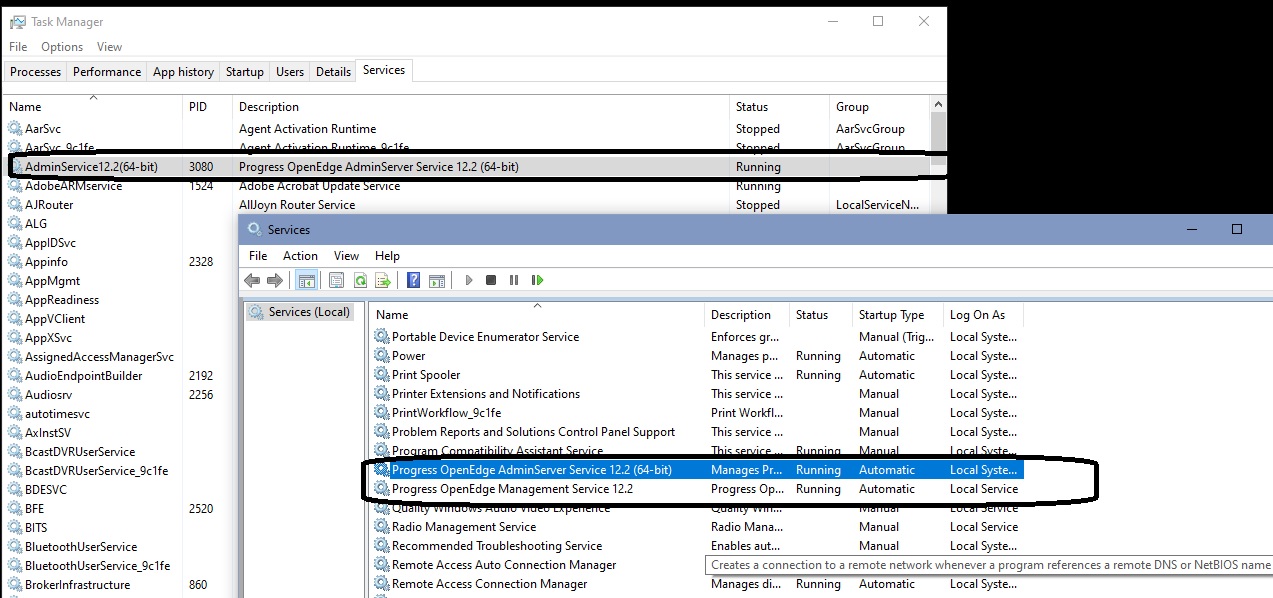Screen dimensions: 1273x598
Task: Open Help using the question mark icon
Action: coord(413,280)
